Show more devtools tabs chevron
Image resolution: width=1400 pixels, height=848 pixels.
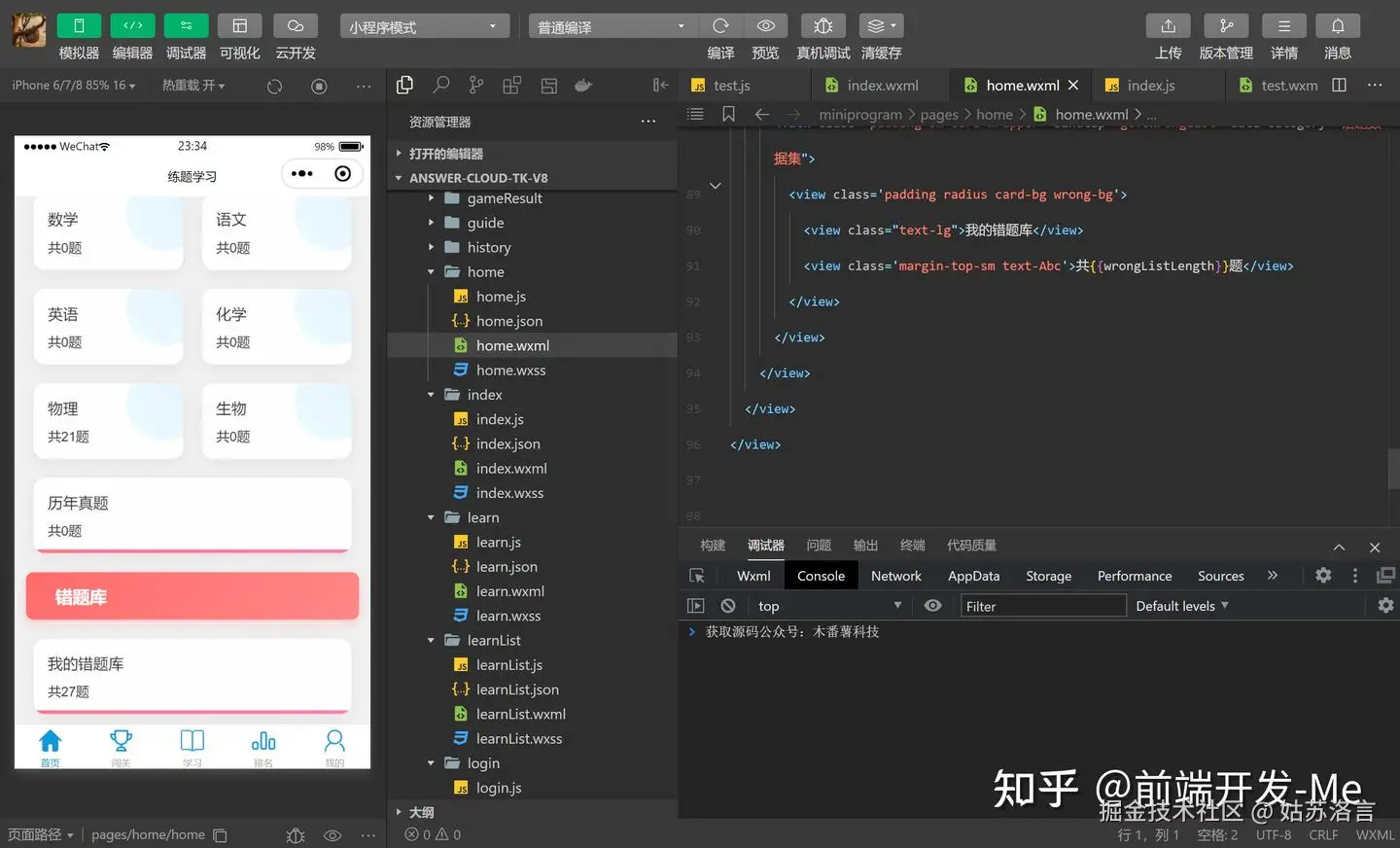click(x=1273, y=576)
